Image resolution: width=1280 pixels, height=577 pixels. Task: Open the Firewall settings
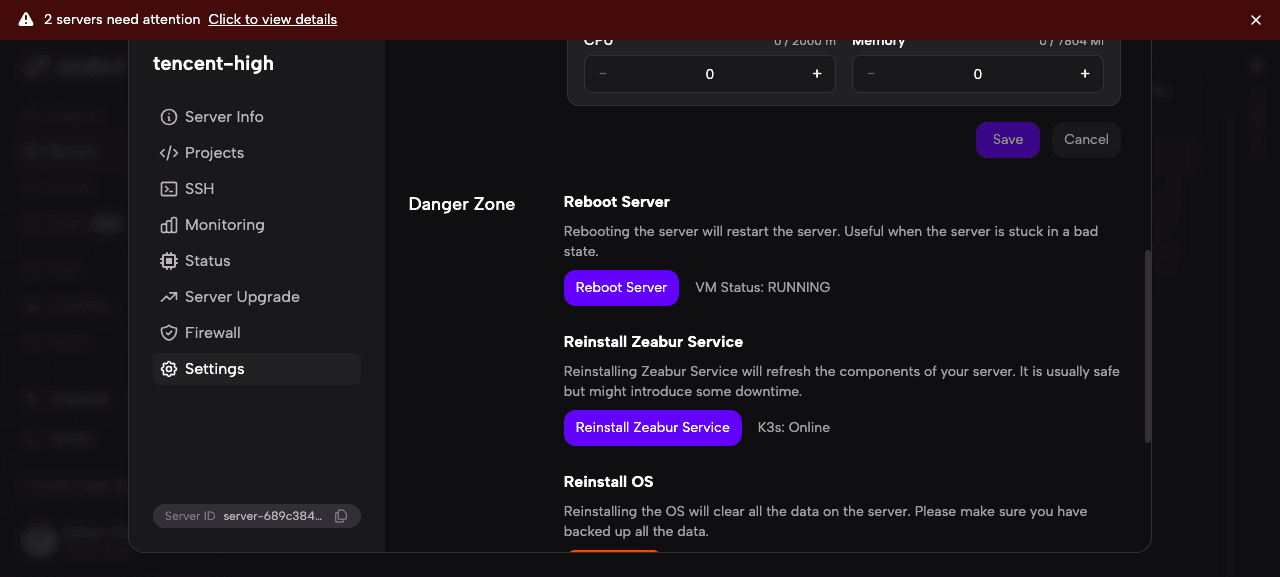212,332
